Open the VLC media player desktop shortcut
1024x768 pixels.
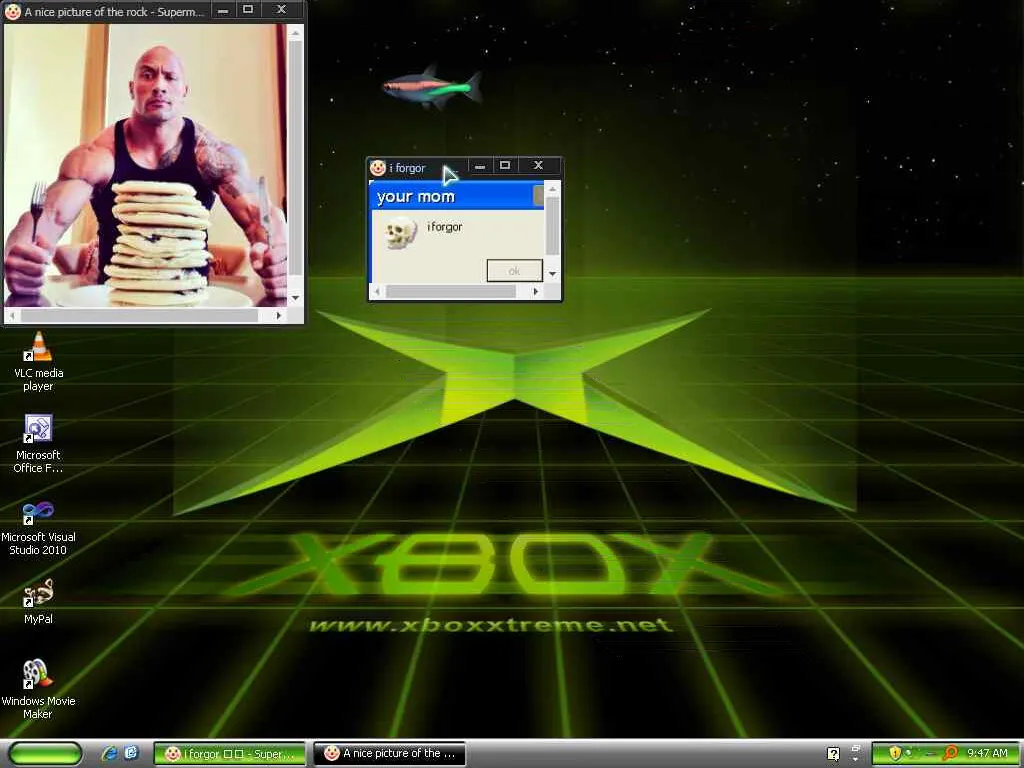[x=38, y=361]
